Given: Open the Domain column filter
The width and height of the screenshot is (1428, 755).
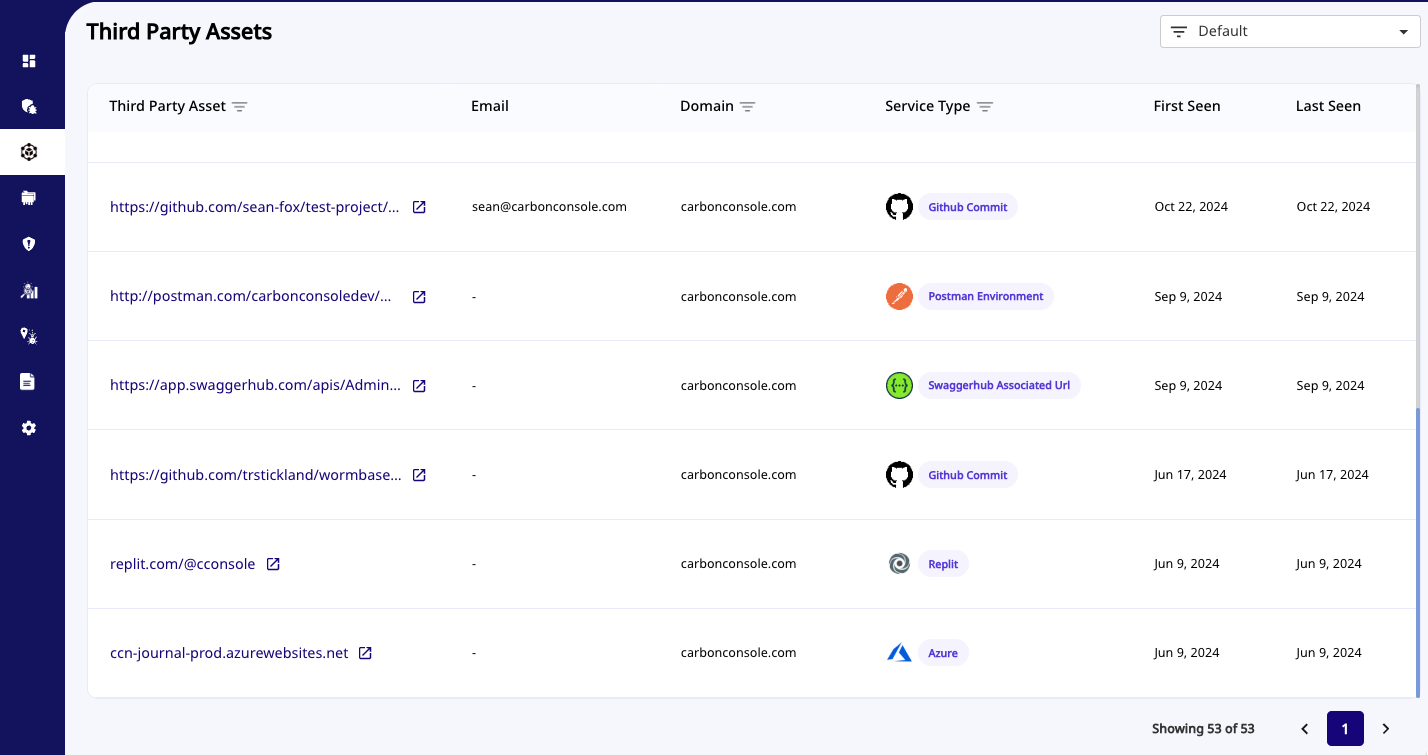Looking at the screenshot, I should tap(748, 107).
